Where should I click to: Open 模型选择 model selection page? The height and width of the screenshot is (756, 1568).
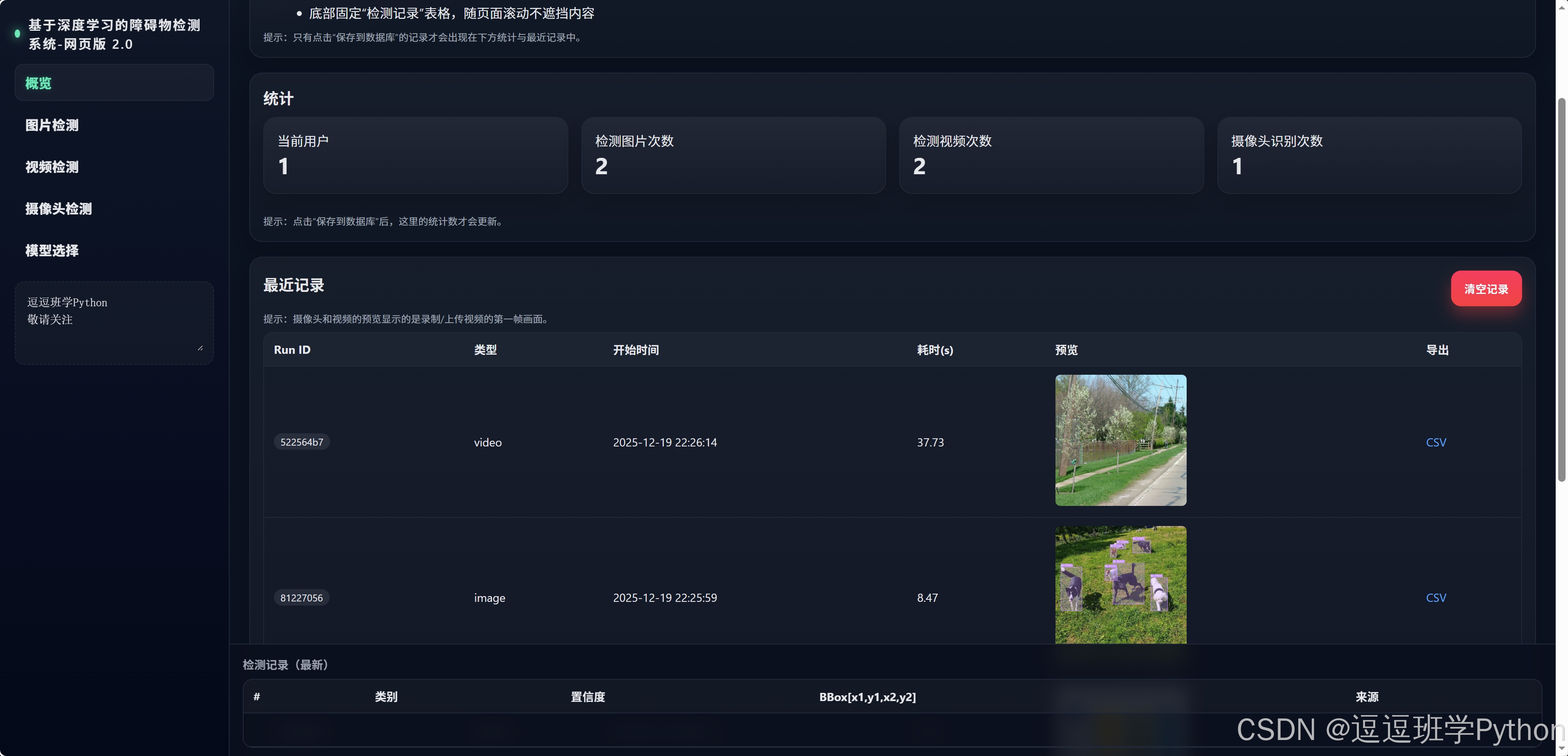(52, 250)
